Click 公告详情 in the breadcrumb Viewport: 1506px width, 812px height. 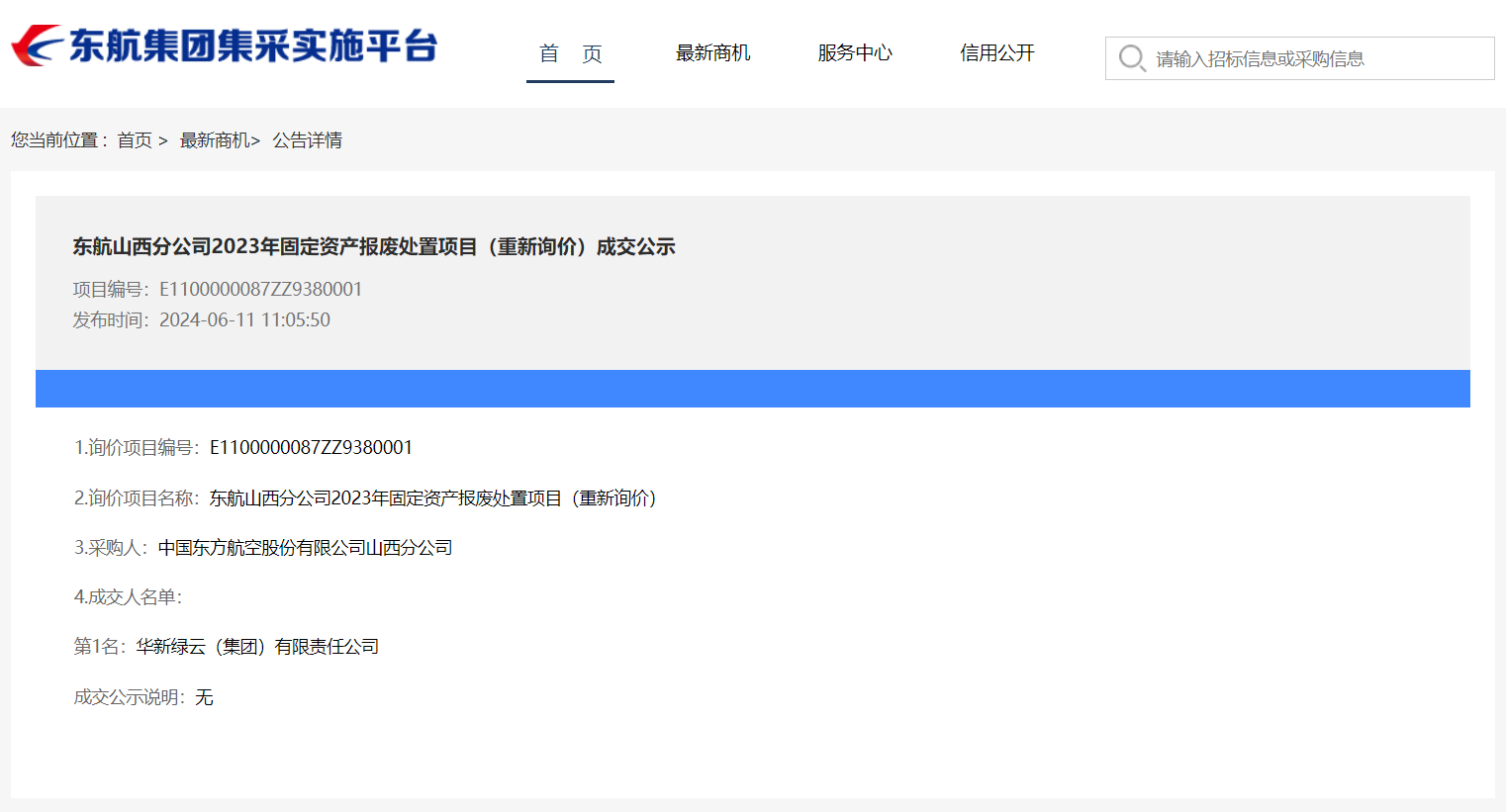(x=308, y=140)
